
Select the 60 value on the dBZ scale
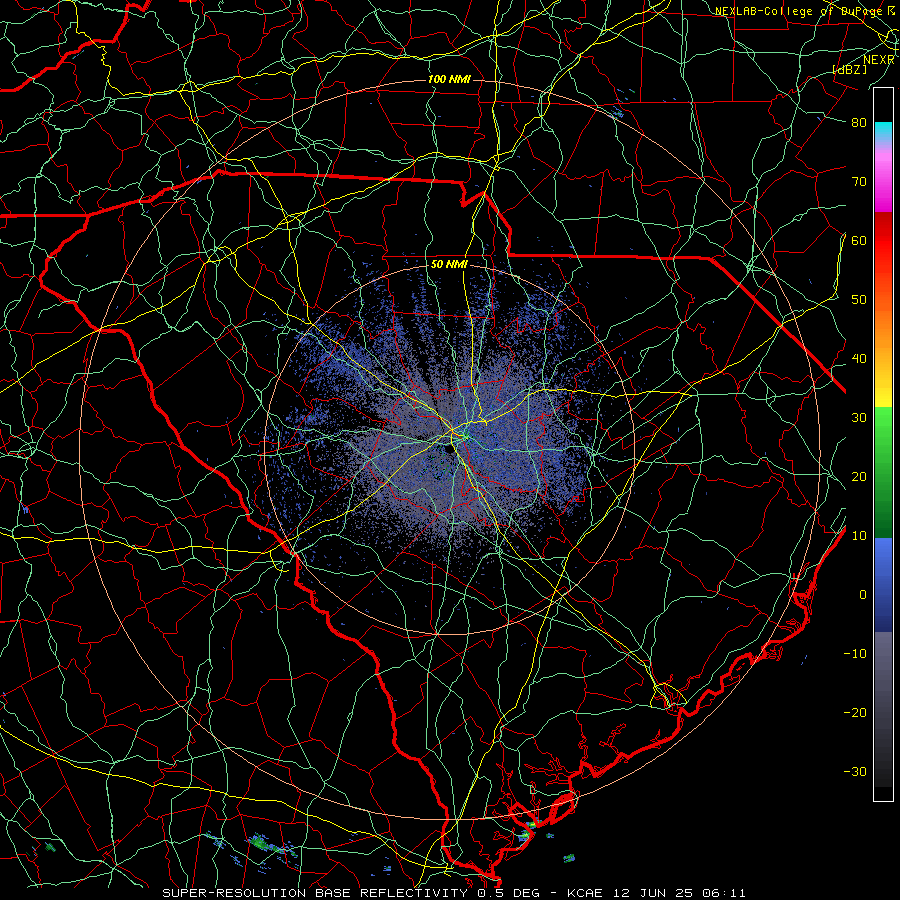point(859,240)
